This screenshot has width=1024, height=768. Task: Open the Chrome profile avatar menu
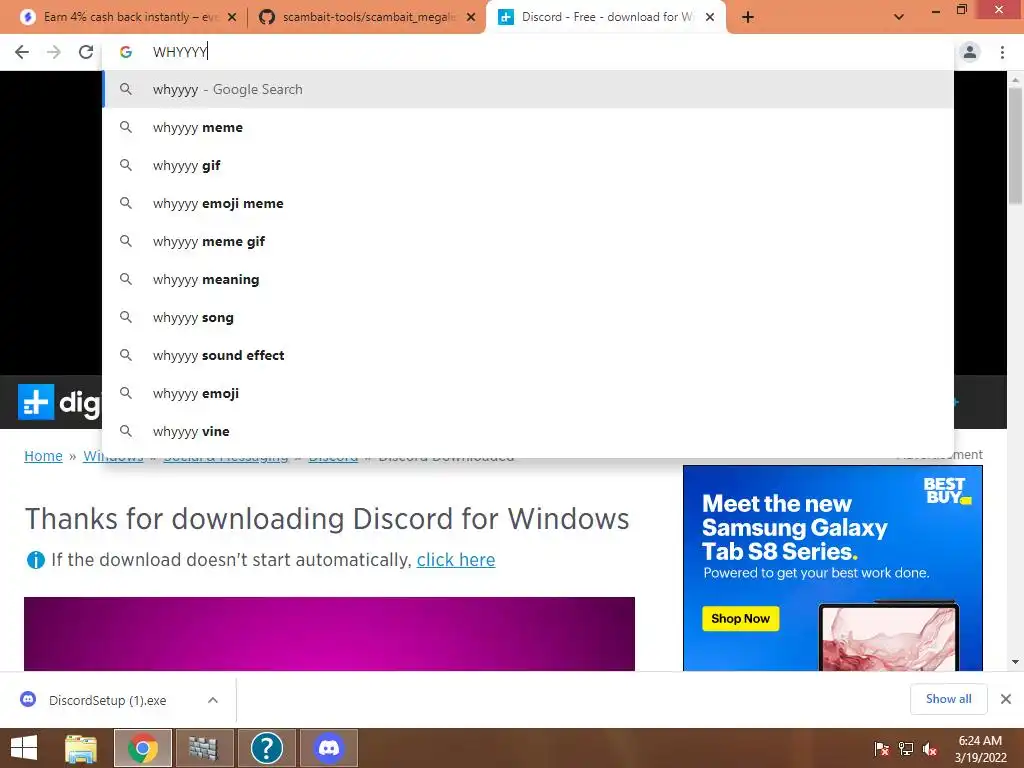pos(970,52)
